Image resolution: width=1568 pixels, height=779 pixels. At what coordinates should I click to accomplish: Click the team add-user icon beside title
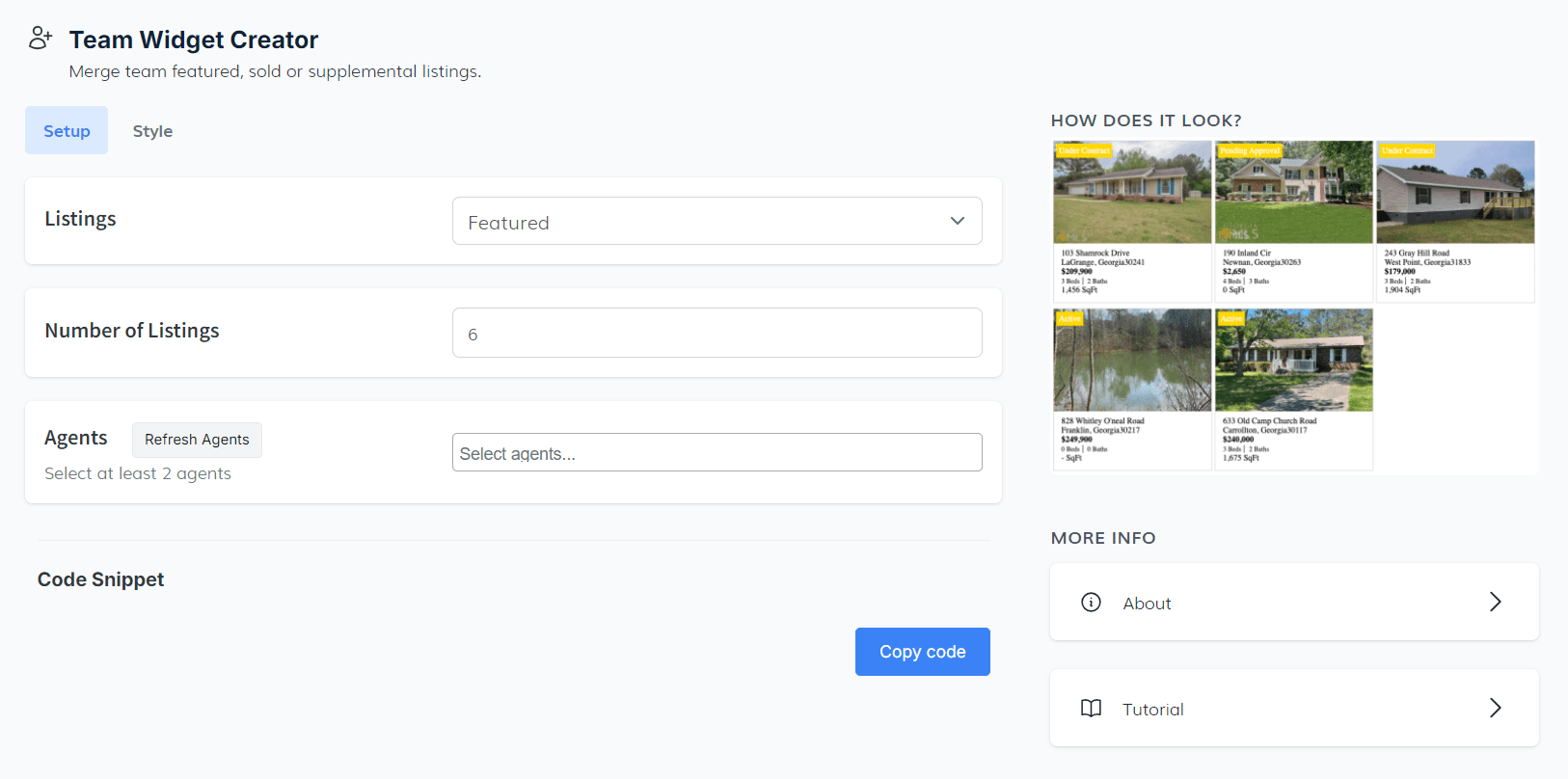[40, 39]
